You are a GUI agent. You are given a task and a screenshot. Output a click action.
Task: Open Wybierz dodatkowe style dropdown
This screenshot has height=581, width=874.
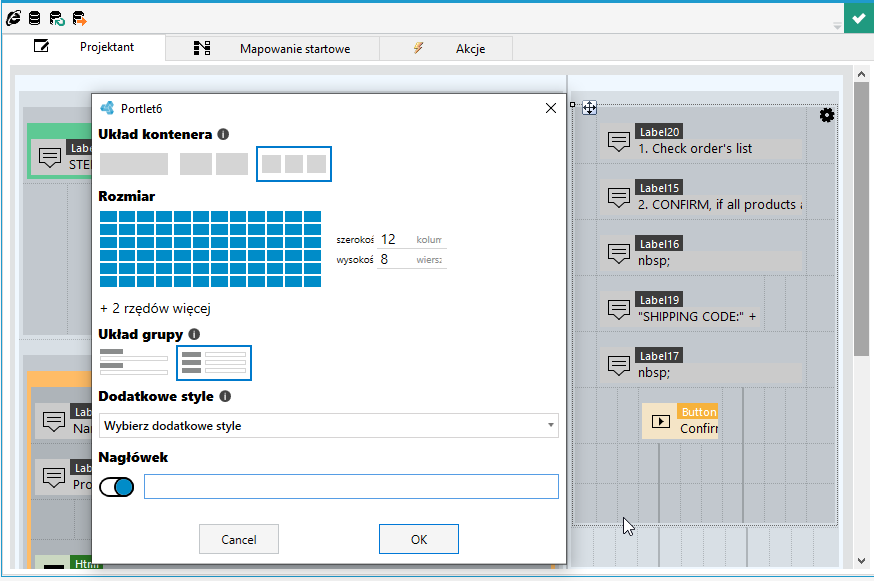329,425
